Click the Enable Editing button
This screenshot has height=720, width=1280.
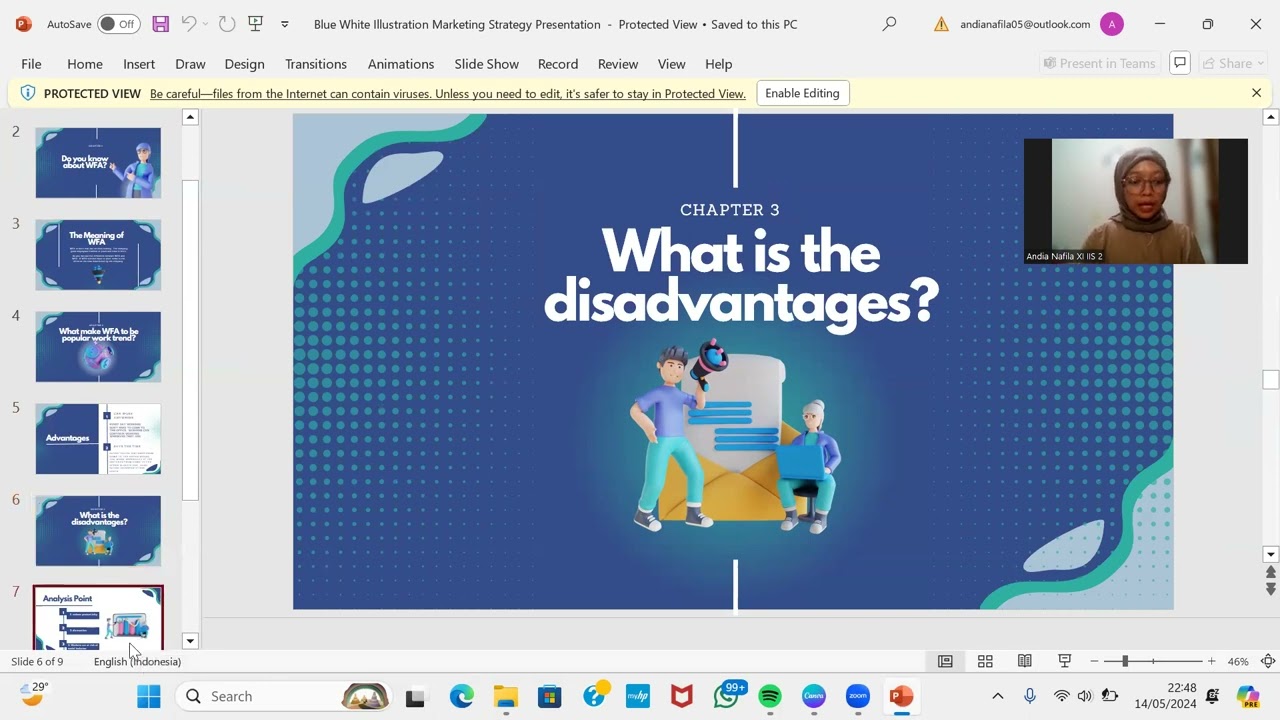802,93
